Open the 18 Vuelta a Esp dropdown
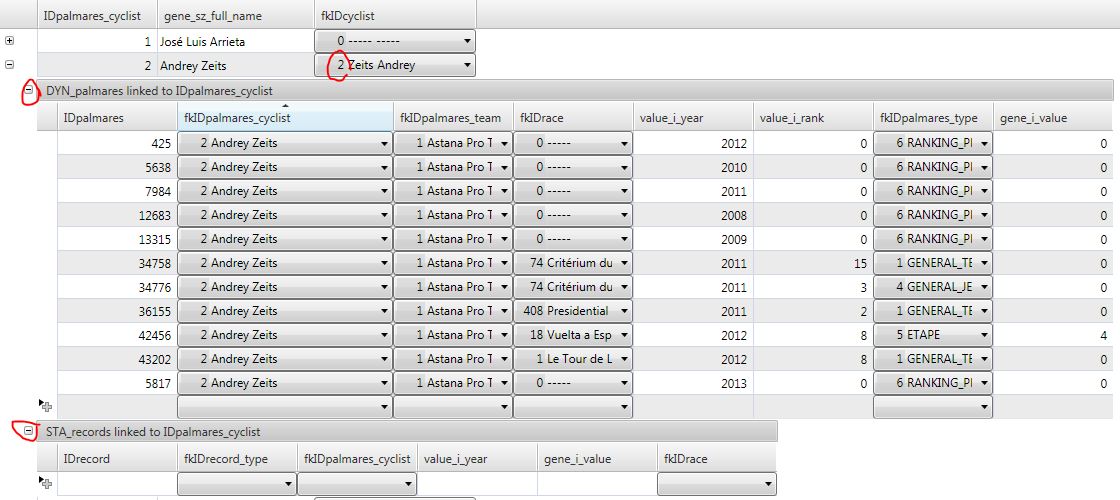The height and width of the screenshot is (500, 1120). [x=623, y=335]
